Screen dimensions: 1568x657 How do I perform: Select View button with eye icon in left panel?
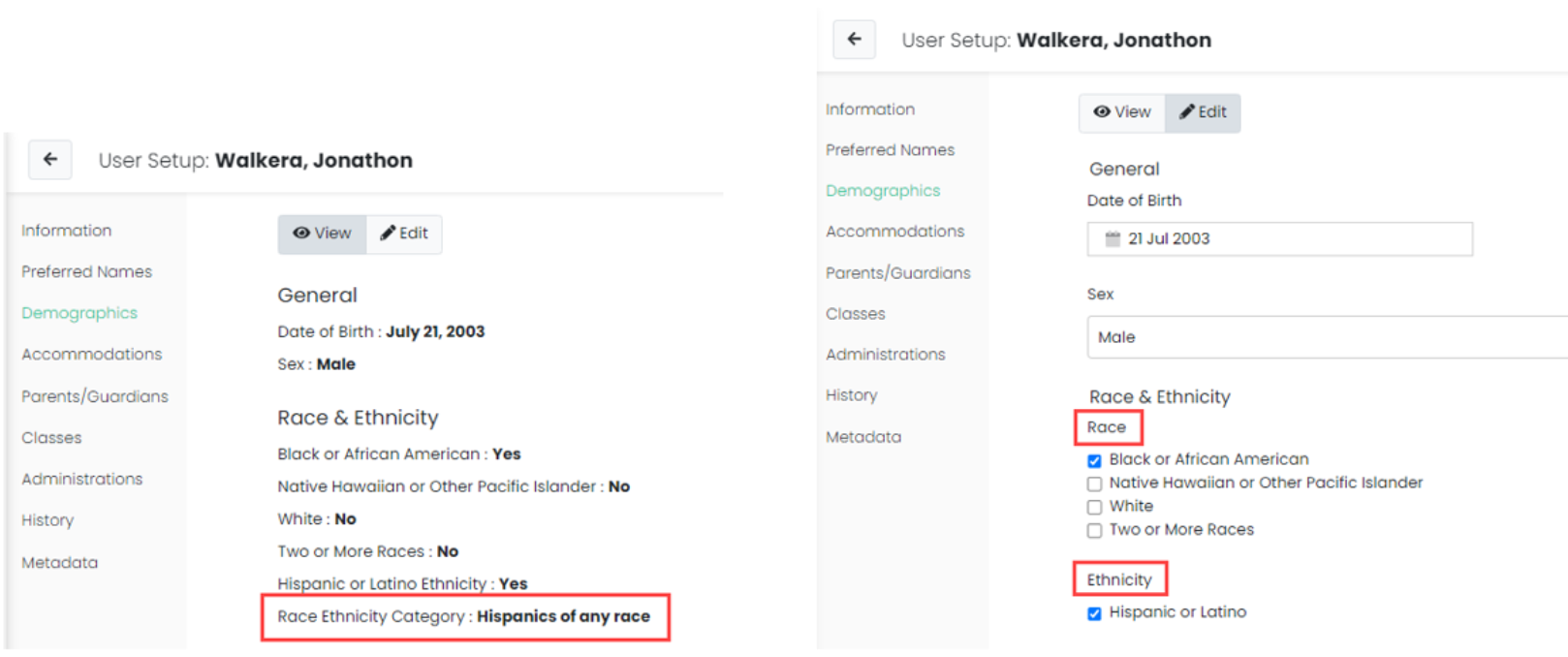coord(322,234)
